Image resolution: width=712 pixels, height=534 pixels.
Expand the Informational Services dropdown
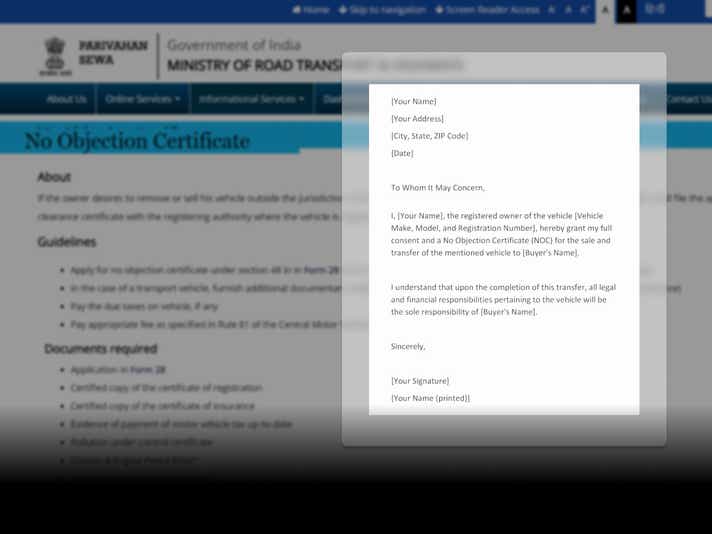tap(251, 99)
